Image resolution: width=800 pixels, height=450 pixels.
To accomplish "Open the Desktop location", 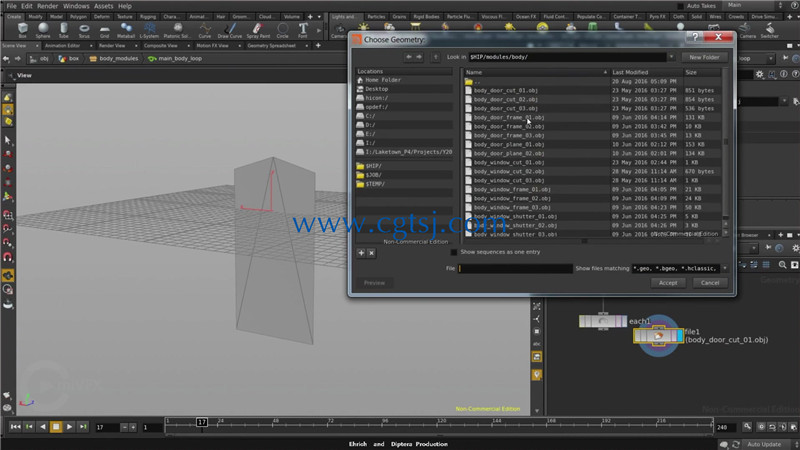I will pos(377,89).
